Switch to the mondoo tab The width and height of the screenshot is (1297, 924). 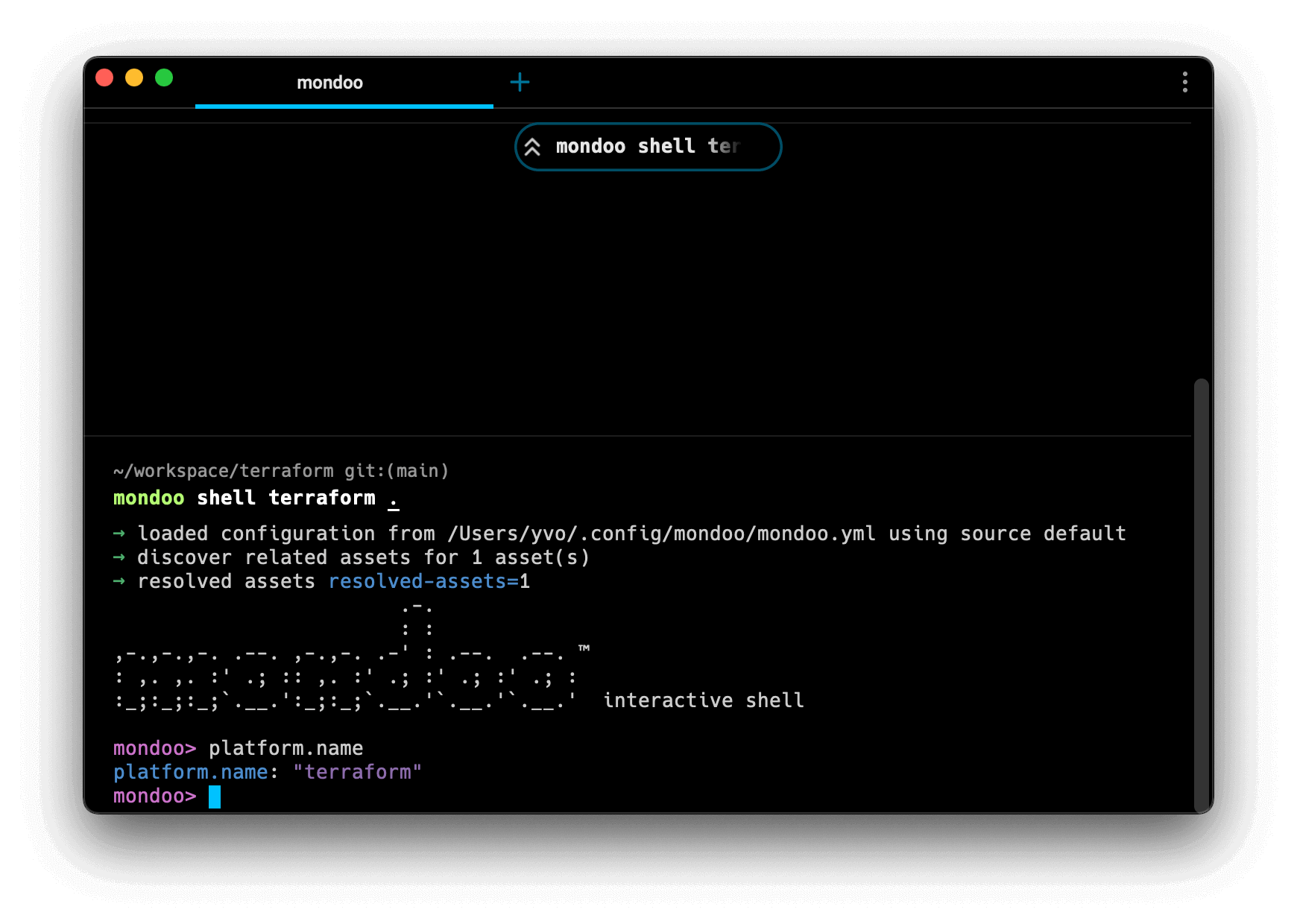[329, 83]
